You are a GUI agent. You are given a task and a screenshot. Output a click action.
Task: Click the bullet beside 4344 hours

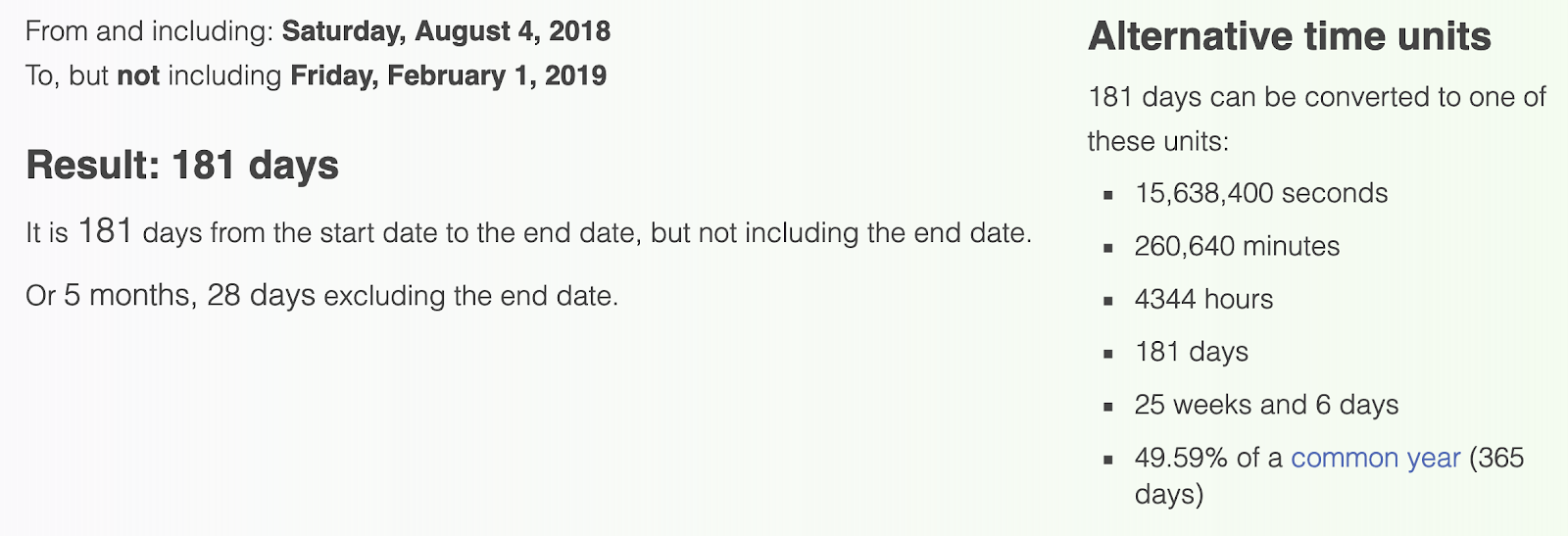[1108, 301]
